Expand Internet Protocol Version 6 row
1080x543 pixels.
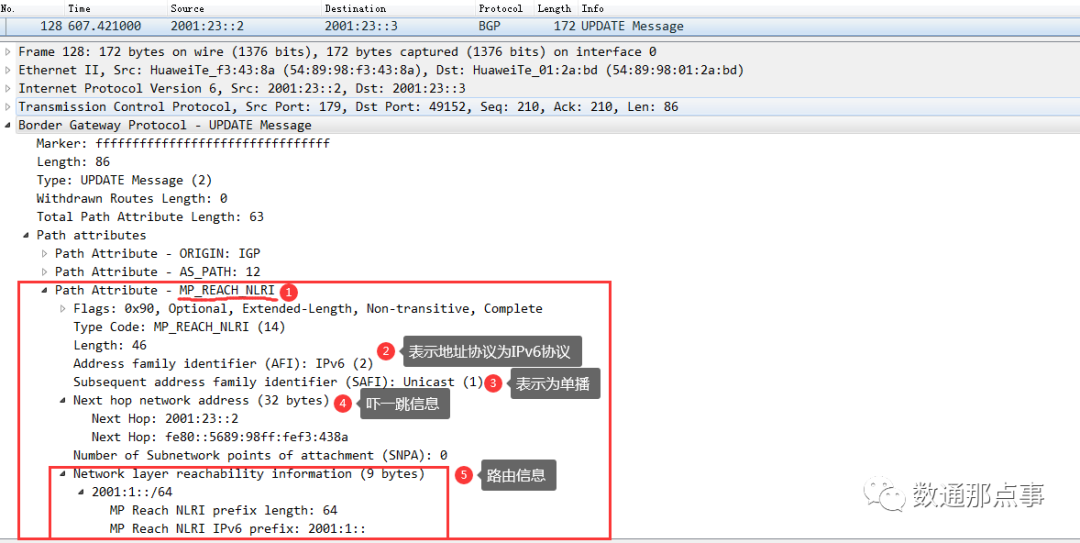7,88
